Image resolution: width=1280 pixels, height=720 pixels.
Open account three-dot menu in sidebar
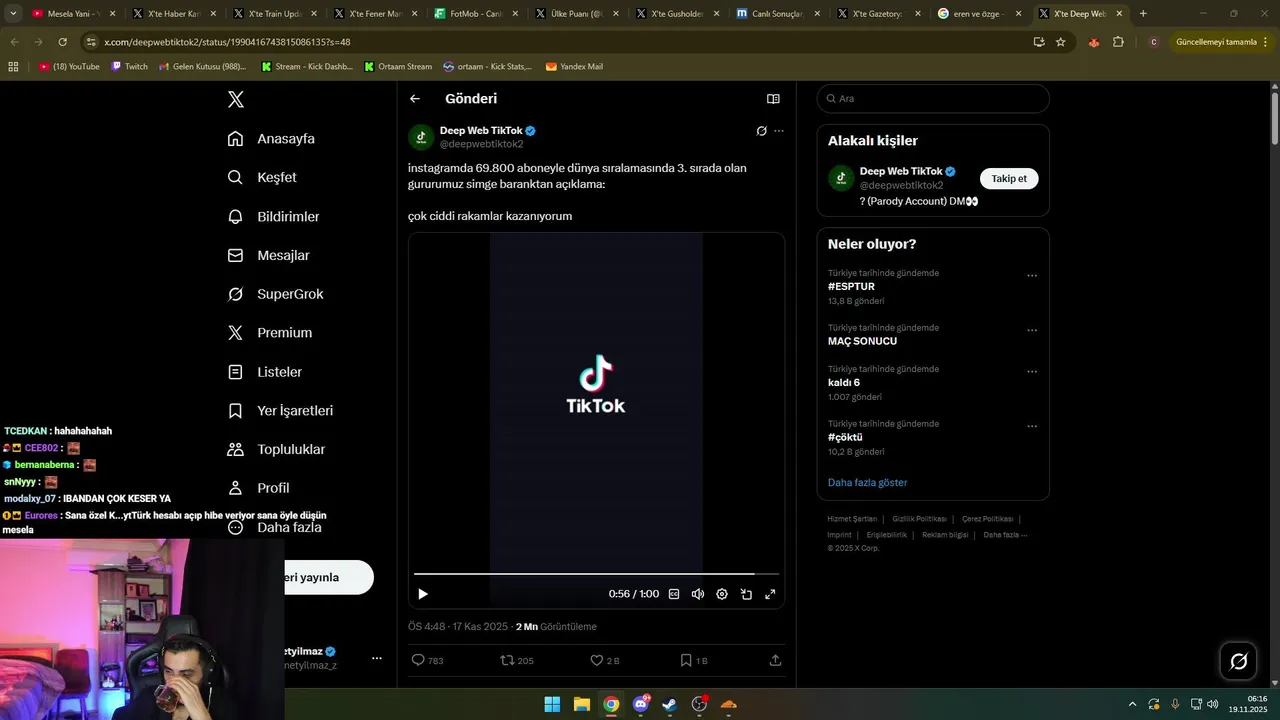click(x=377, y=658)
